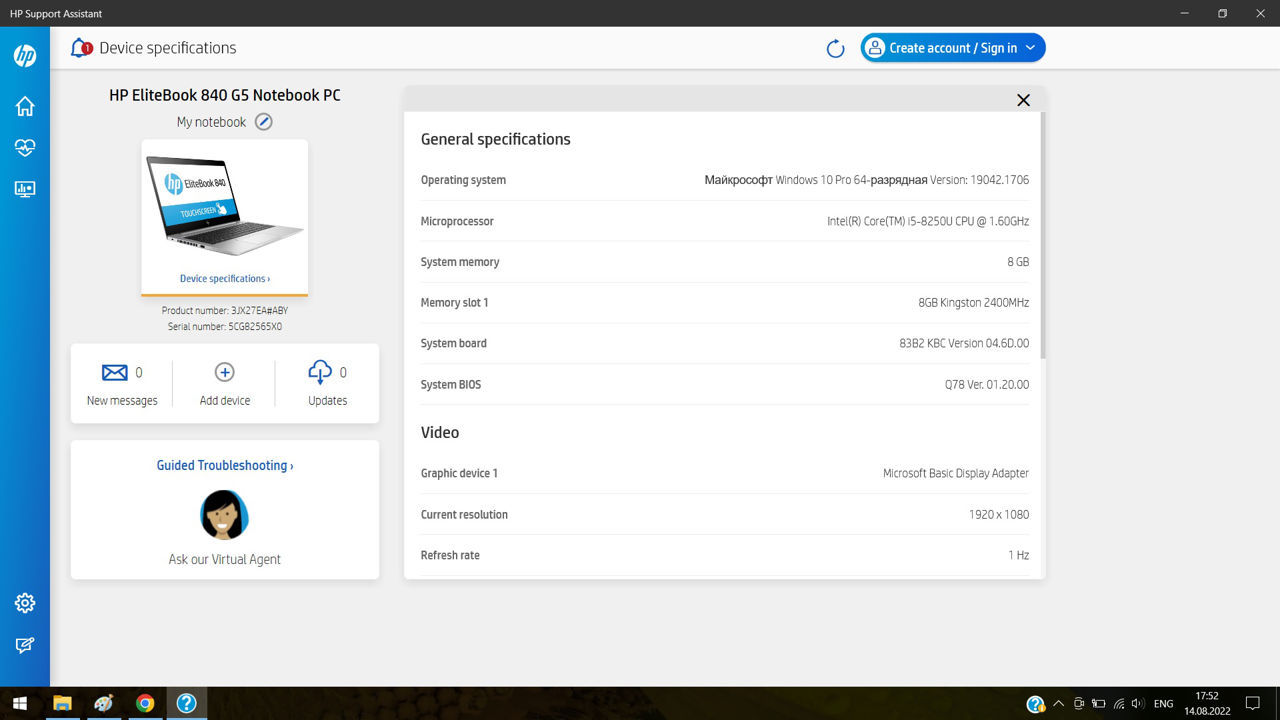Open the device health heart icon
The width and height of the screenshot is (1280, 720).
[x=25, y=148]
